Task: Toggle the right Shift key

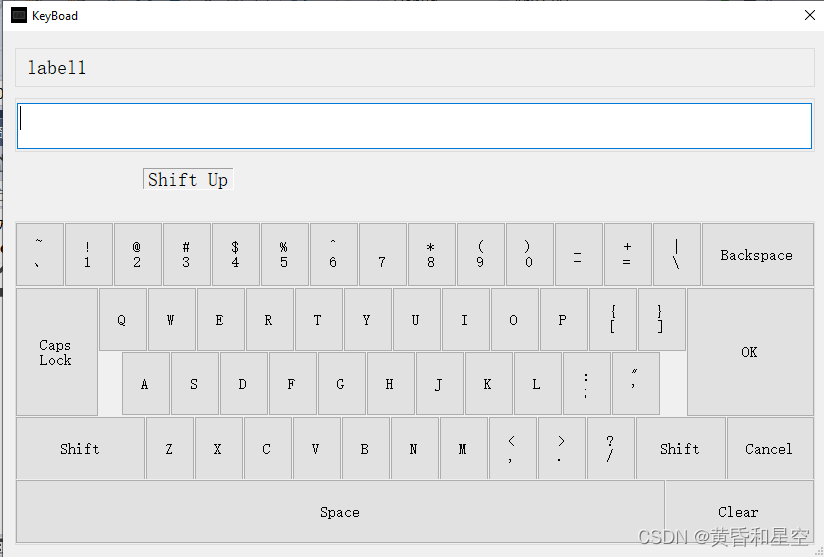Action: 680,448
